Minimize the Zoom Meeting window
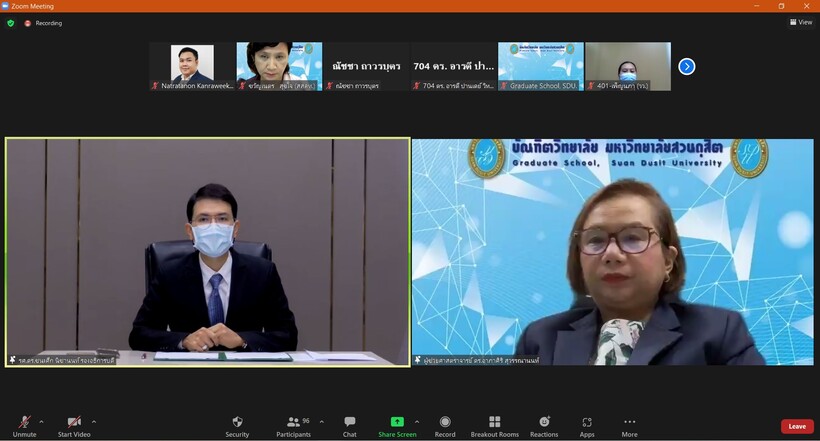This screenshot has width=820, height=441. pos(756,6)
